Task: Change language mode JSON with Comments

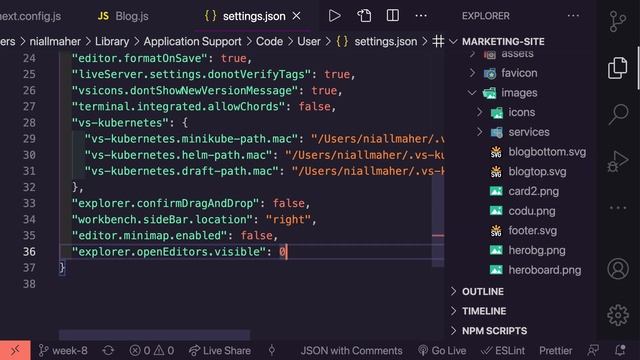Action: point(351,351)
